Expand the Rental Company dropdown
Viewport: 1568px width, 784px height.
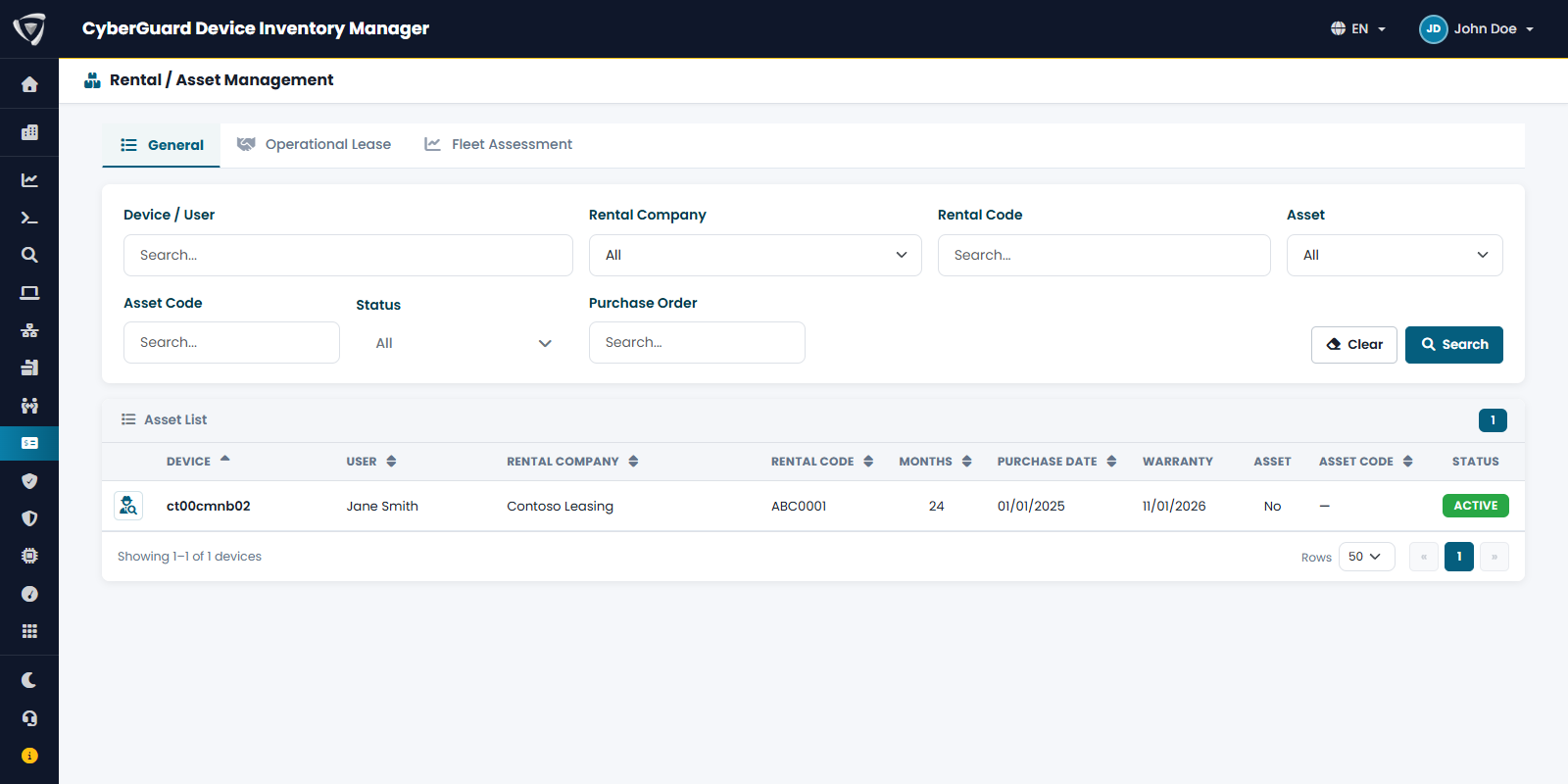coord(756,255)
